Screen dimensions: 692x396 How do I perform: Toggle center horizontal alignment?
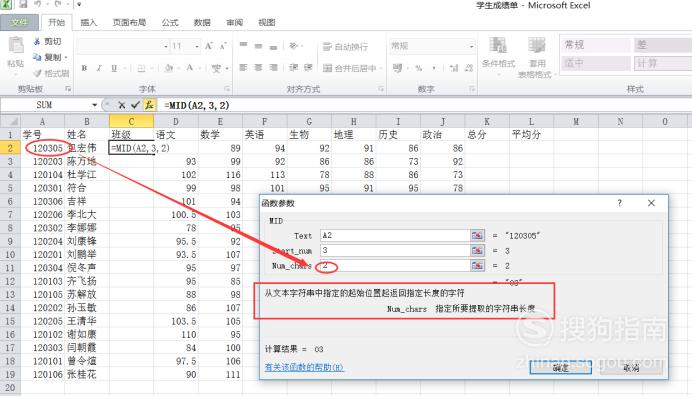coord(259,68)
